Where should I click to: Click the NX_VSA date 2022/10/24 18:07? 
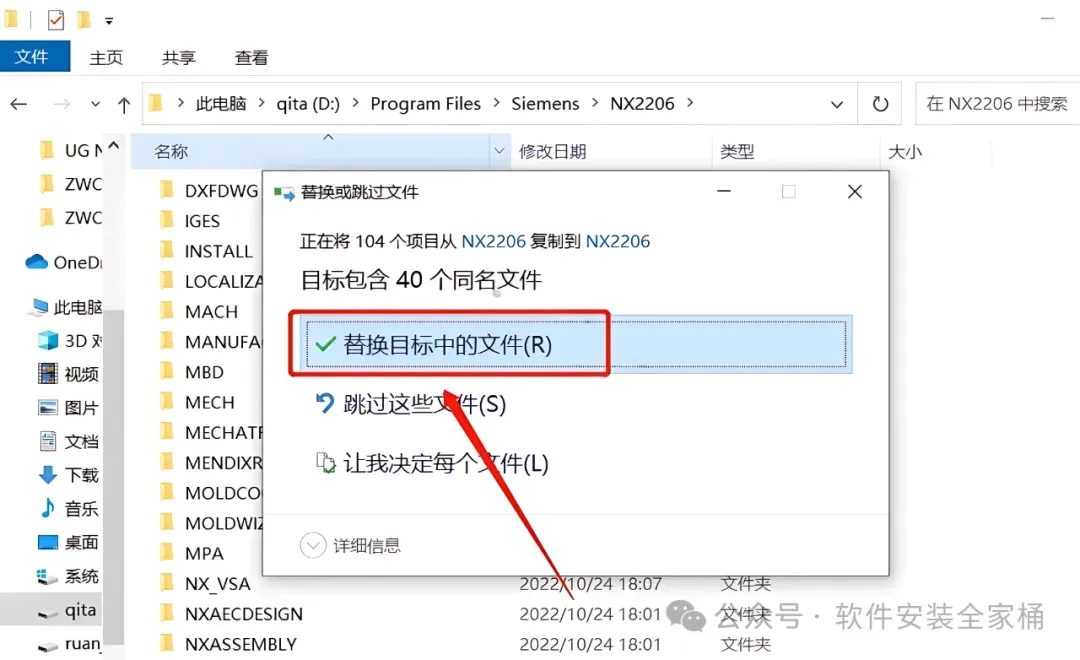590,584
